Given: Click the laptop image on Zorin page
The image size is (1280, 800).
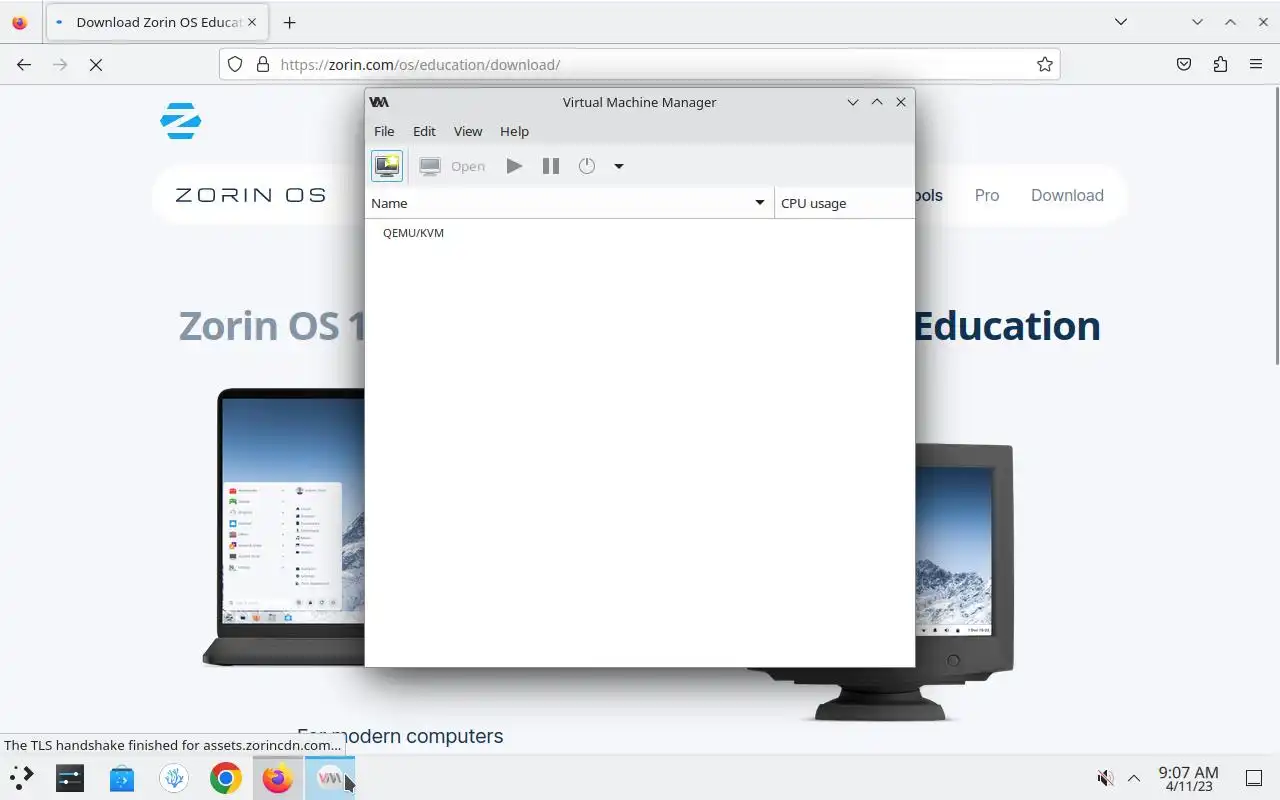Looking at the screenshot, I should [x=284, y=527].
